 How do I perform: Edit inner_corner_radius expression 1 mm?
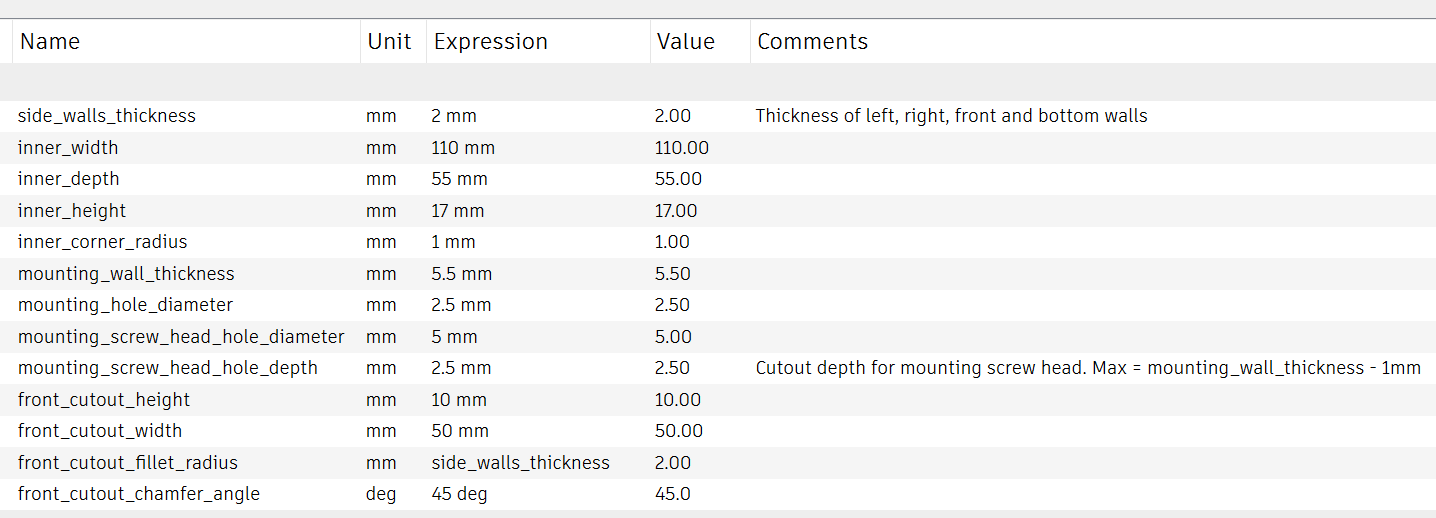click(453, 242)
